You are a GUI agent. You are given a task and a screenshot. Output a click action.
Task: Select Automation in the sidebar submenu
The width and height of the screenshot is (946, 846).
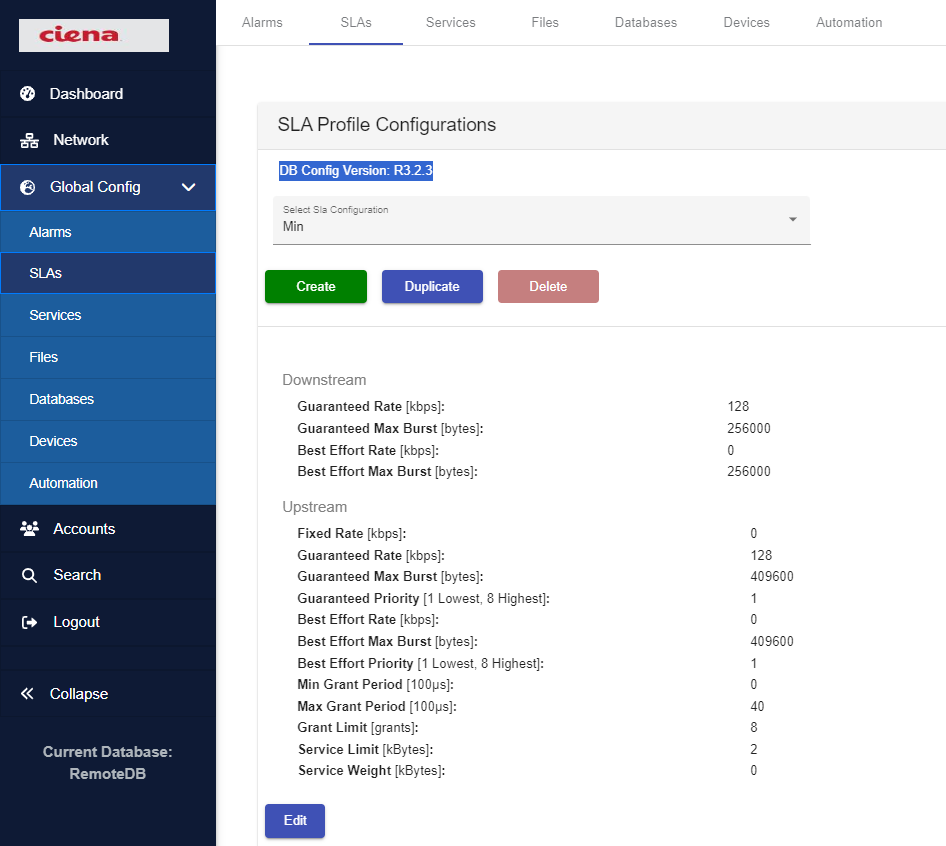(108, 483)
